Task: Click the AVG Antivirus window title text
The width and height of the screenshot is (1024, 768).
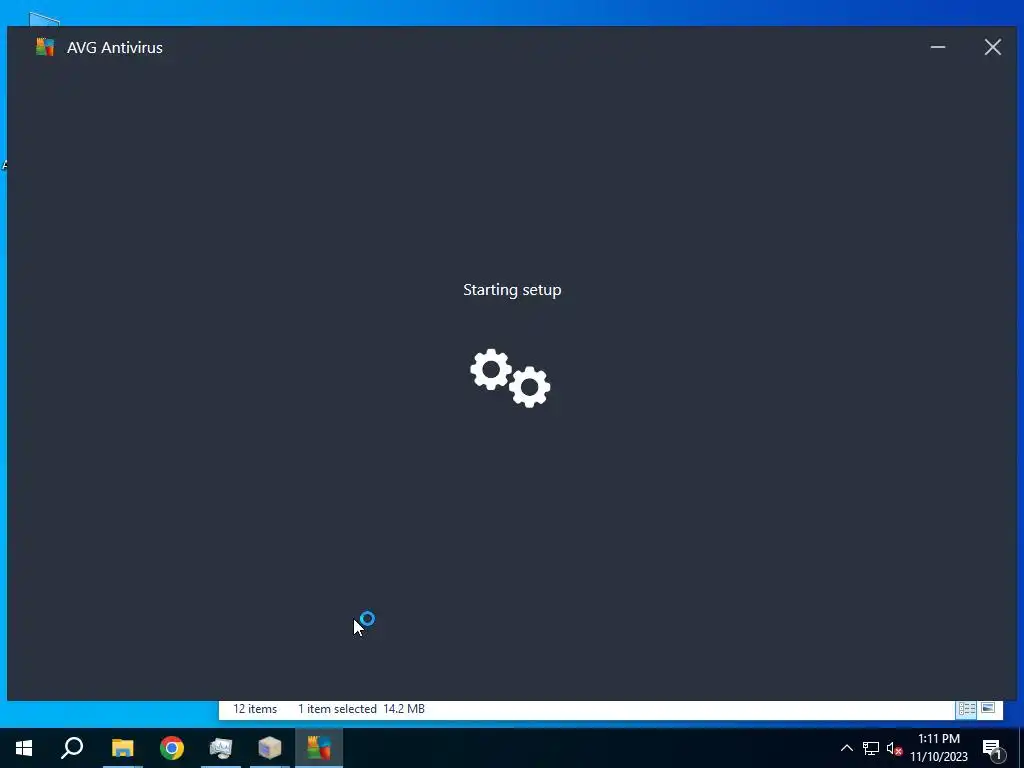Action: pyautogui.click(x=115, y=48)
